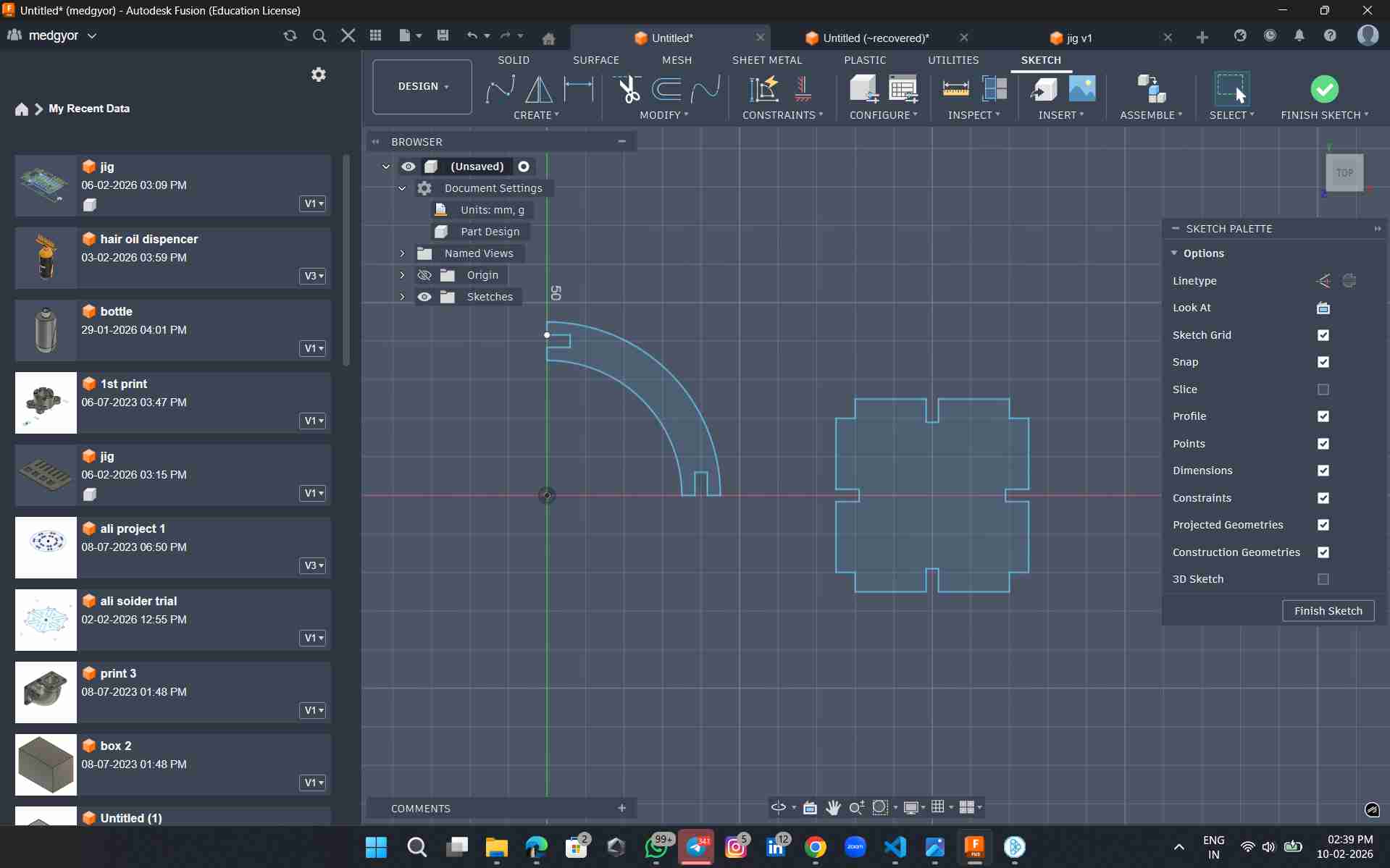Image resolution: width=1390 pixels, height=868 pixels.
Task: Click the green Finish Sketch checkmark
Action: [1324, 89]
